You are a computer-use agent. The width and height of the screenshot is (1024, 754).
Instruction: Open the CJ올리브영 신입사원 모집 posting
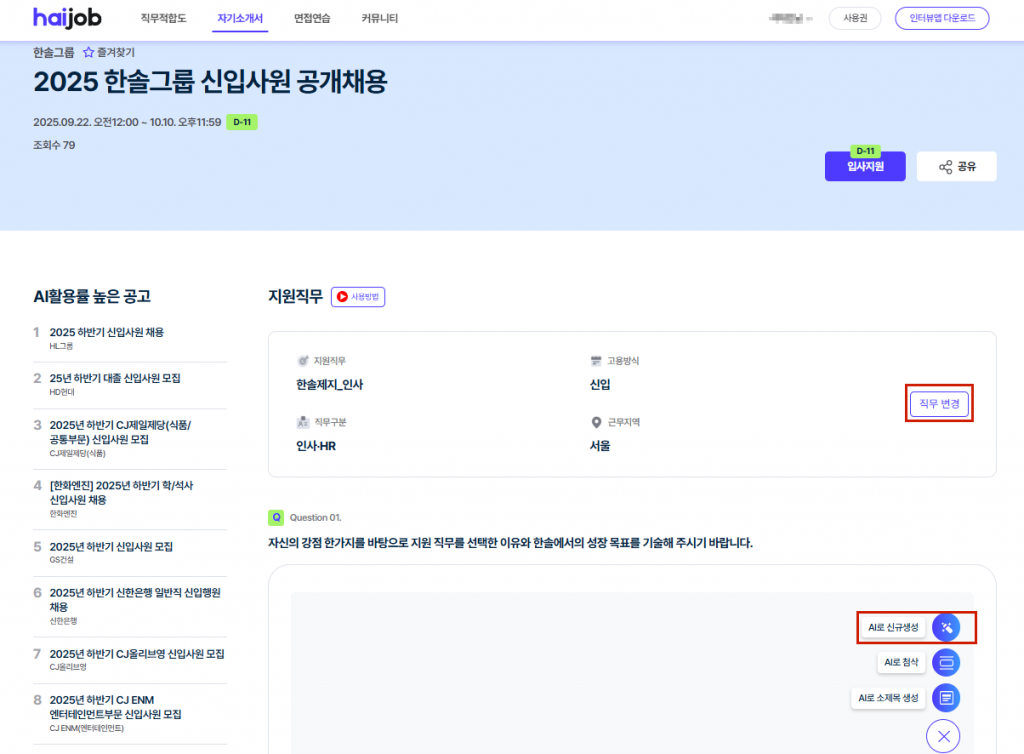pos(137,654)
